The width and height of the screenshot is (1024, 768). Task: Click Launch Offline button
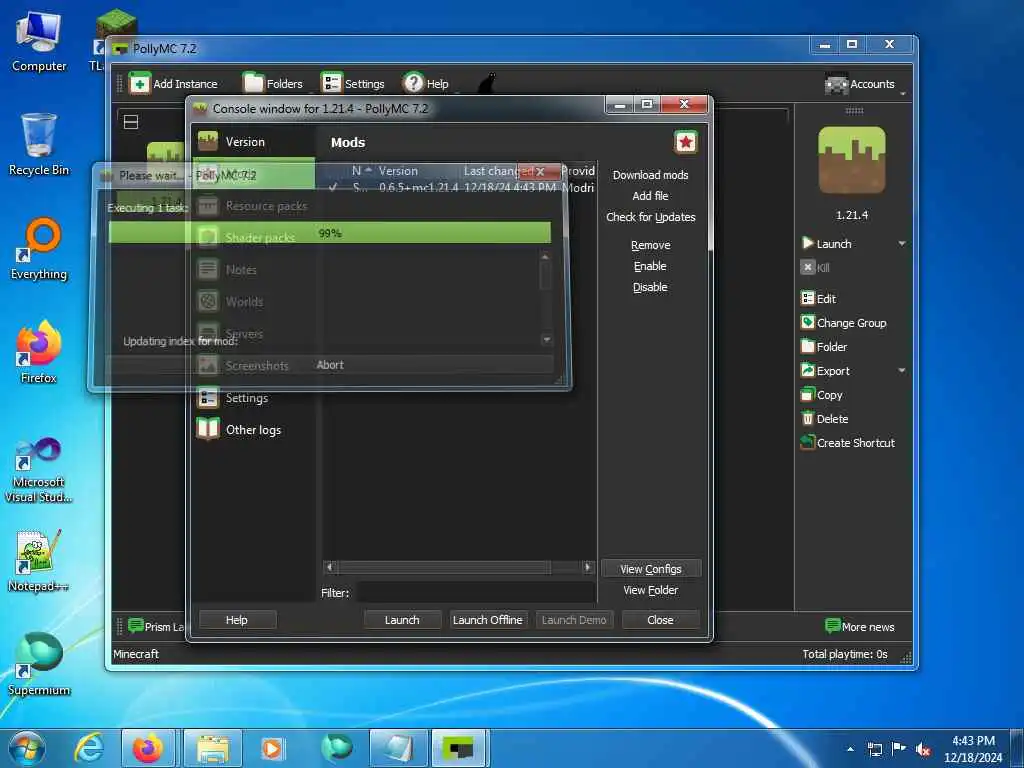click(x=488, y=620)
